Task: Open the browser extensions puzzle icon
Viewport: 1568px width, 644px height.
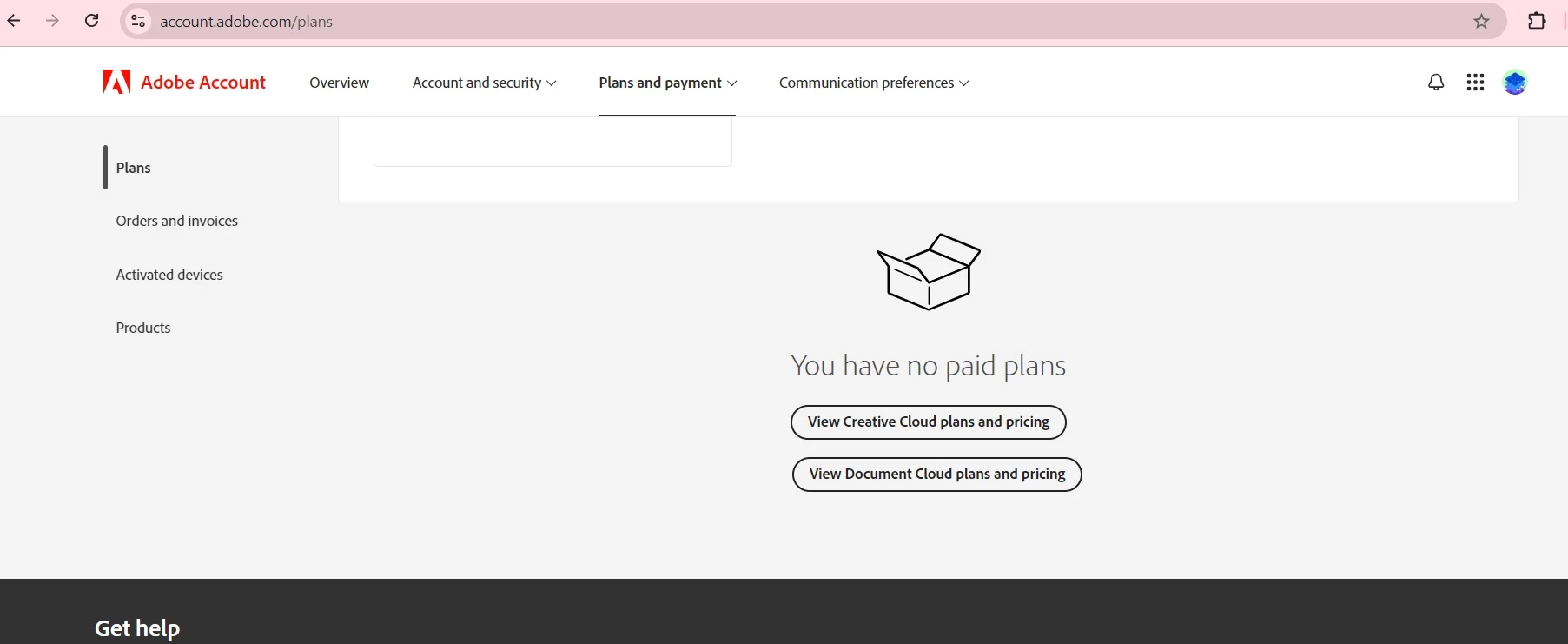Action: click(x=1537, y=21)
